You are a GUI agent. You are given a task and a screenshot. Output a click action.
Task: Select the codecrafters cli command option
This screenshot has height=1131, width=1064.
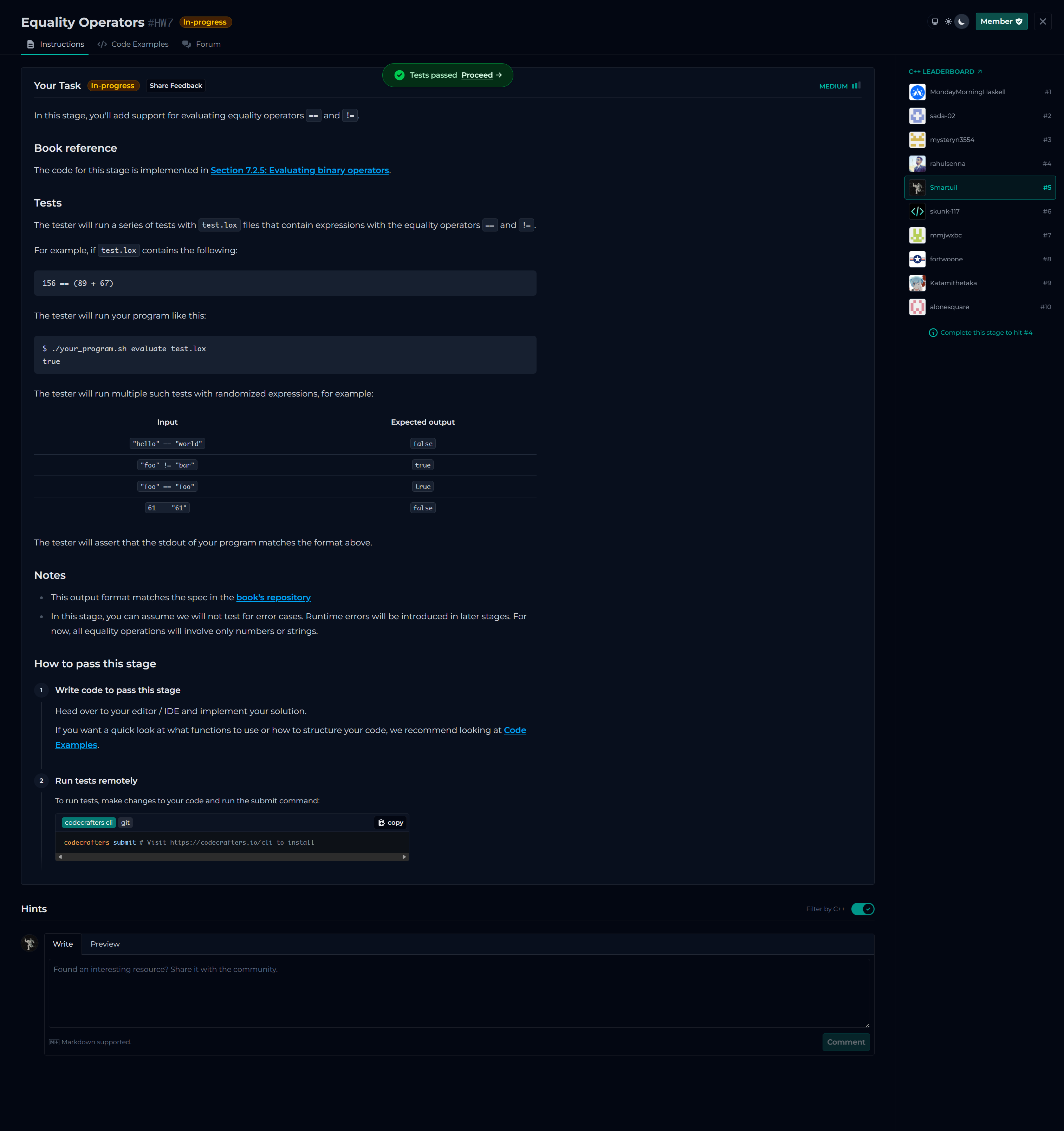pyautogui.click(x=88, y=823)
